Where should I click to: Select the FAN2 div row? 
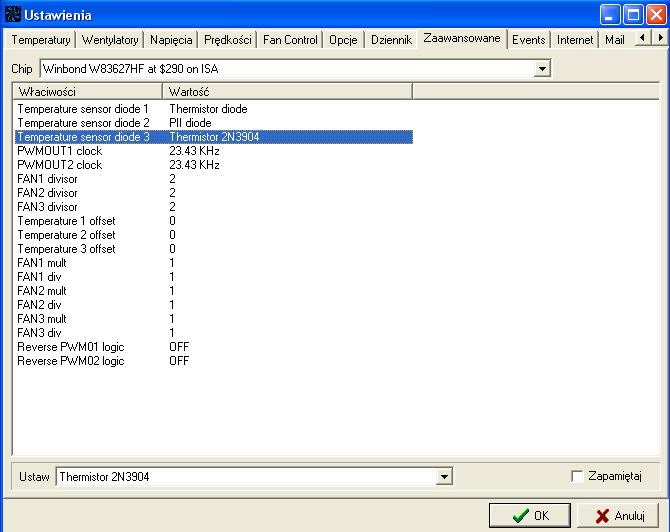tap(214, 305)
